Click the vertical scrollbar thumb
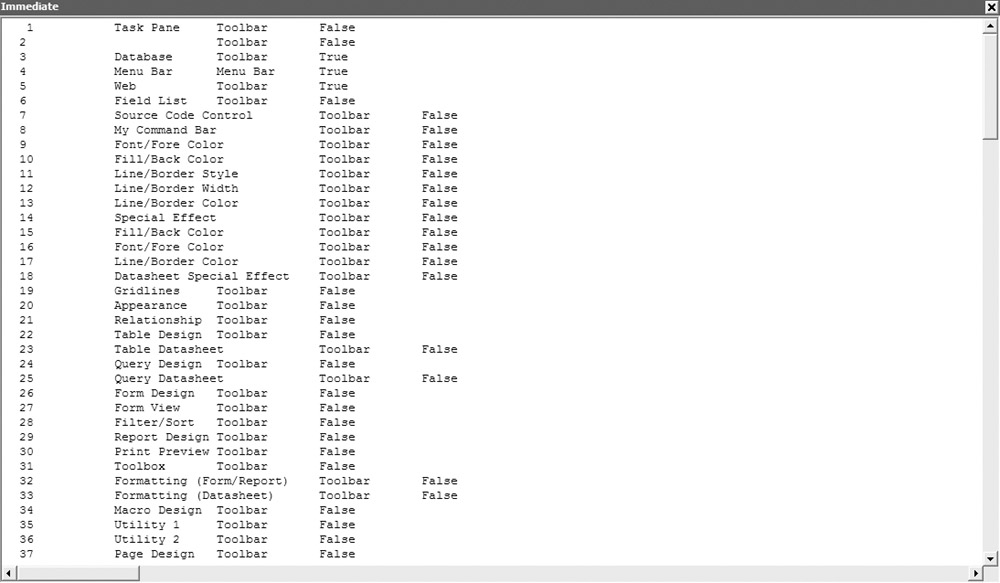Image resolution: width=1000 pixels, height=583 pixels. click(991, 85)
